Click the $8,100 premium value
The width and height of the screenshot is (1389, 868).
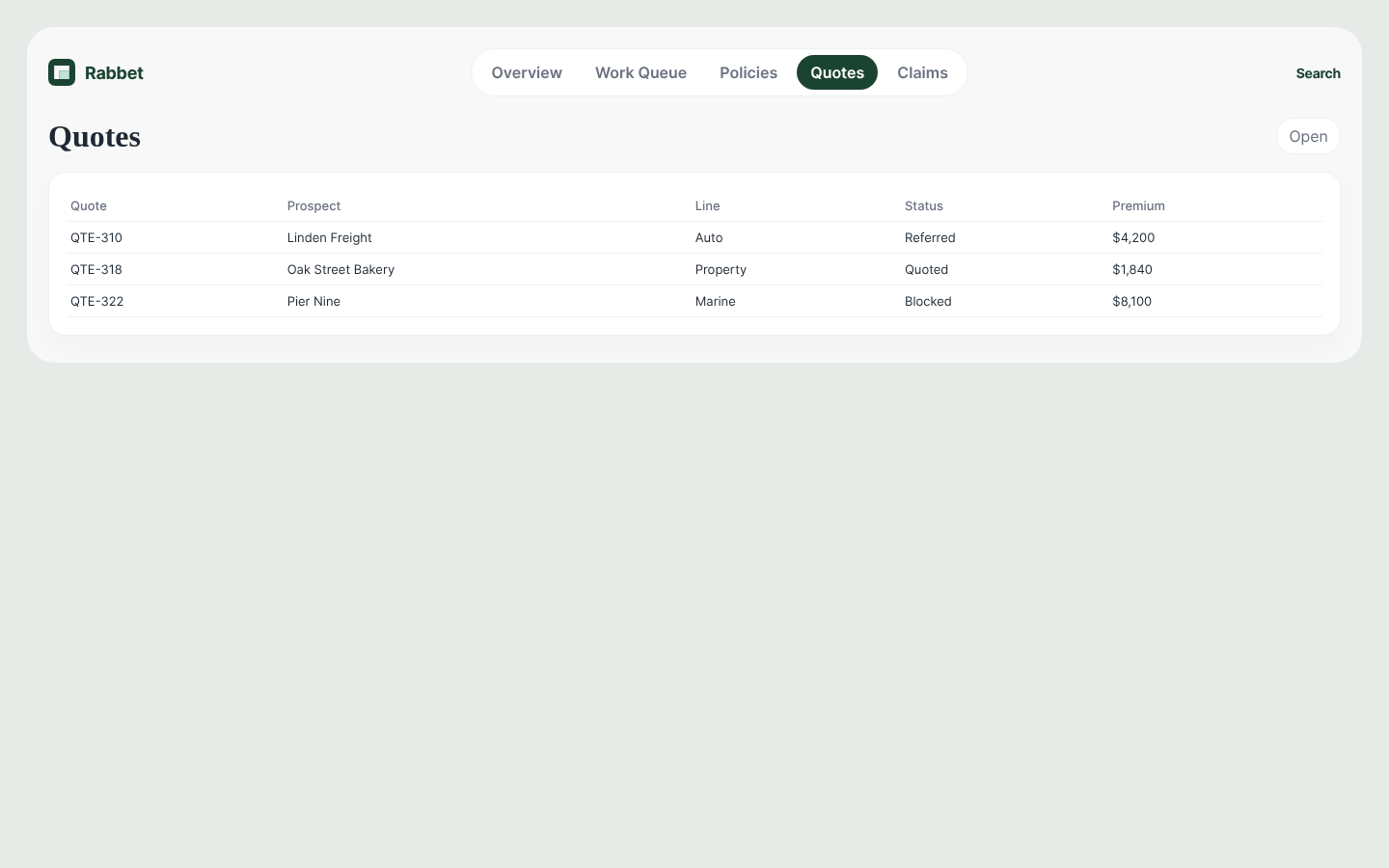coord(1132,301)
